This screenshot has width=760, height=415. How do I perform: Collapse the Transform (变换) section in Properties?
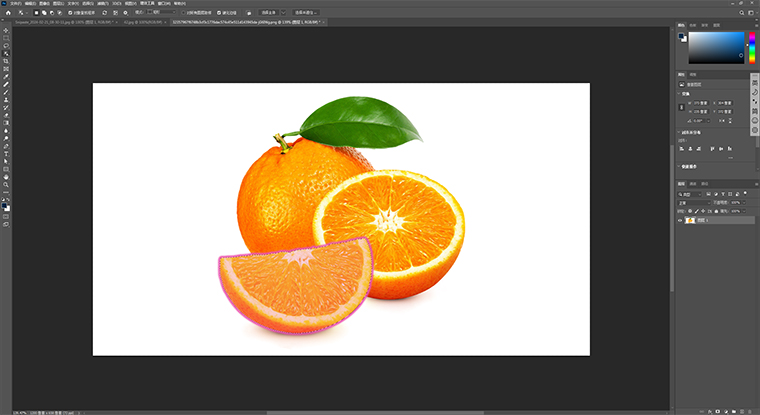tap(679, 94)
